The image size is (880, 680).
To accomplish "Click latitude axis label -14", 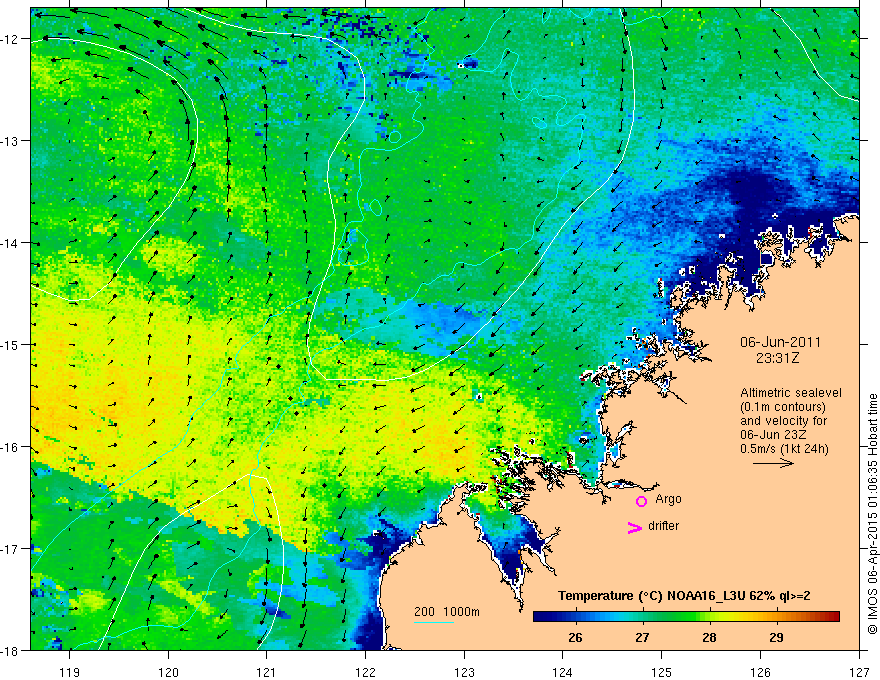I will click(x=10, y=243).
